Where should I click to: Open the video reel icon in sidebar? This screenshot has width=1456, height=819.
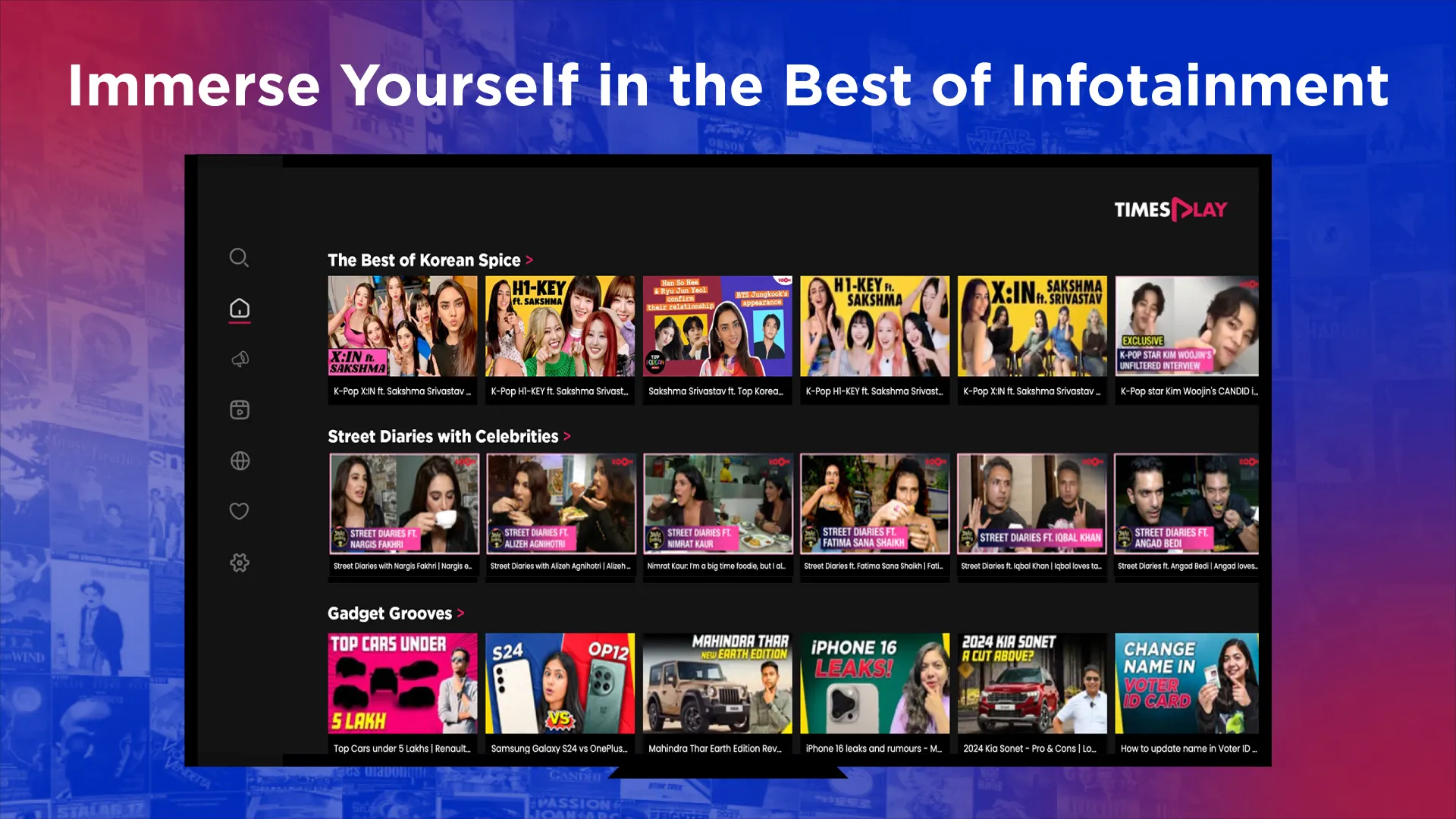[x=240, y=409]
